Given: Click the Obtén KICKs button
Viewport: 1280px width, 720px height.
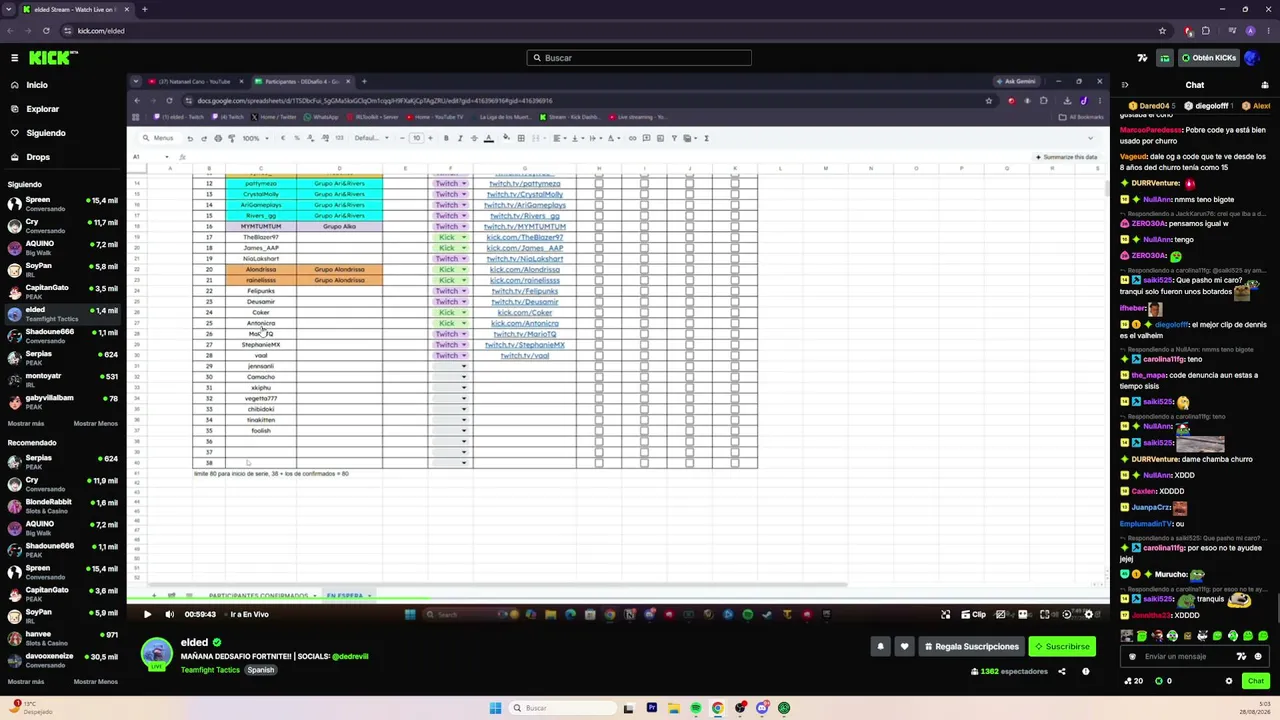Looking at the screenshot, I should (x=1210, y=58).
